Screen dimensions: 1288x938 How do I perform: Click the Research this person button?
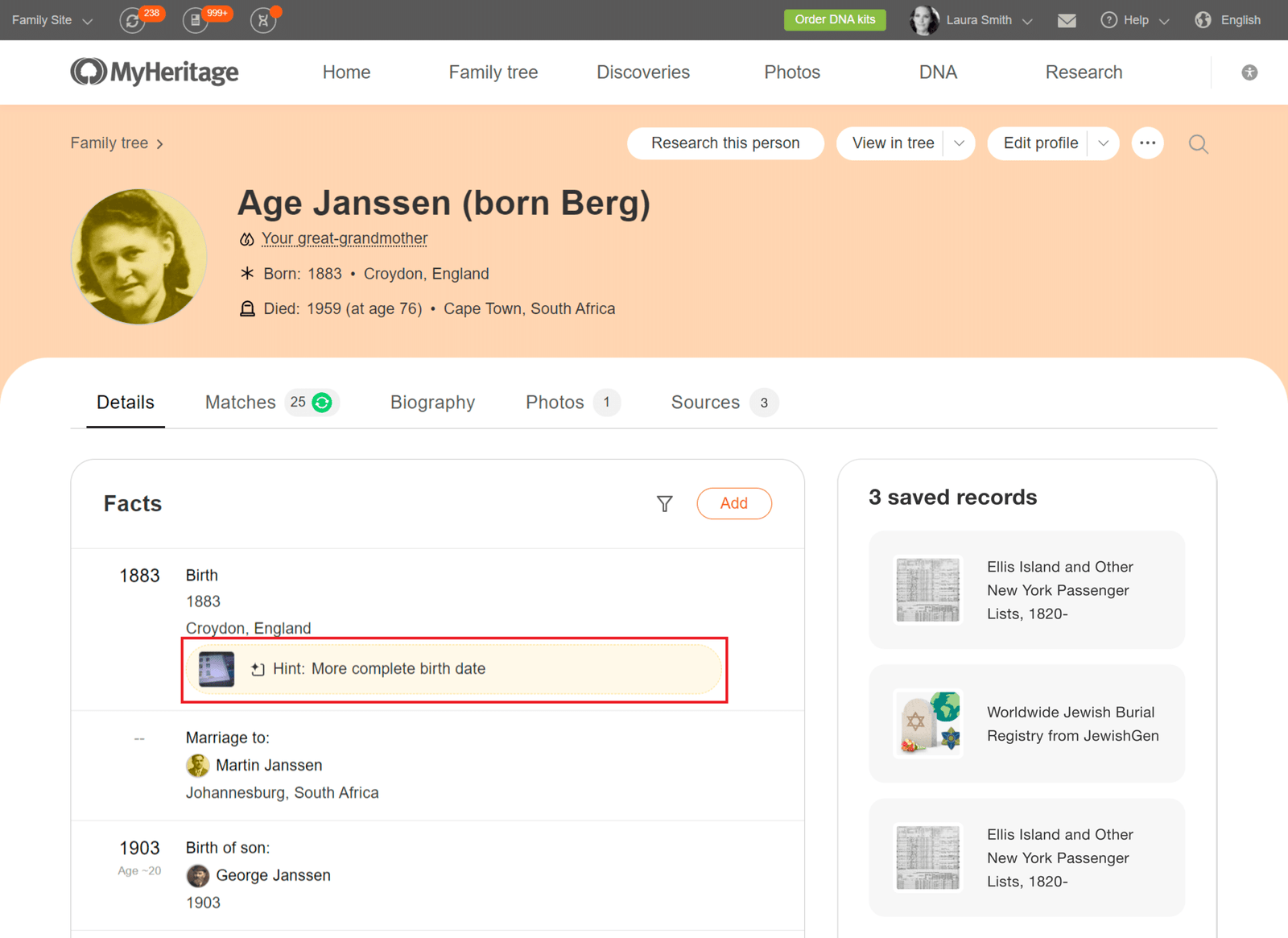[x=725, y=143]
